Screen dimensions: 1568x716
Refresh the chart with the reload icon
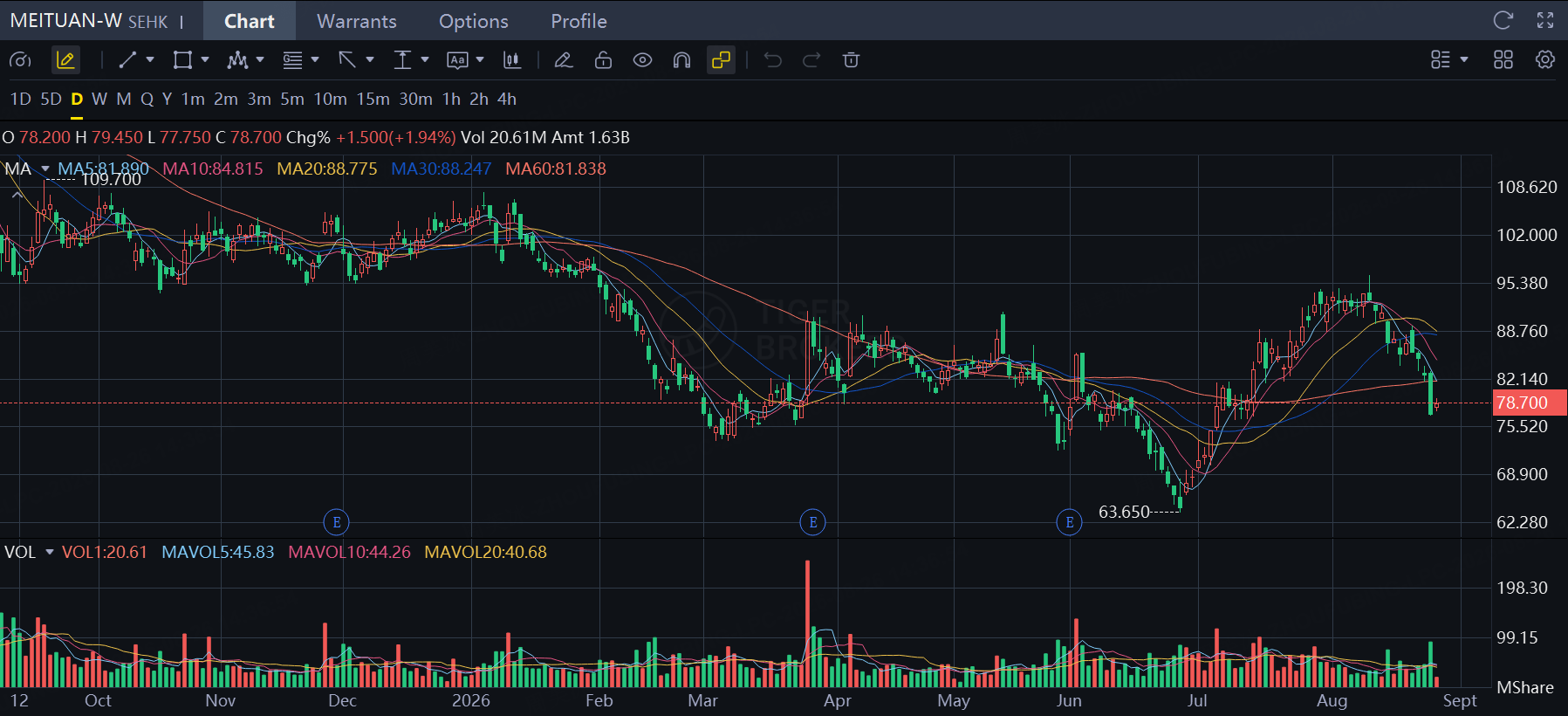coord(1503,20)
